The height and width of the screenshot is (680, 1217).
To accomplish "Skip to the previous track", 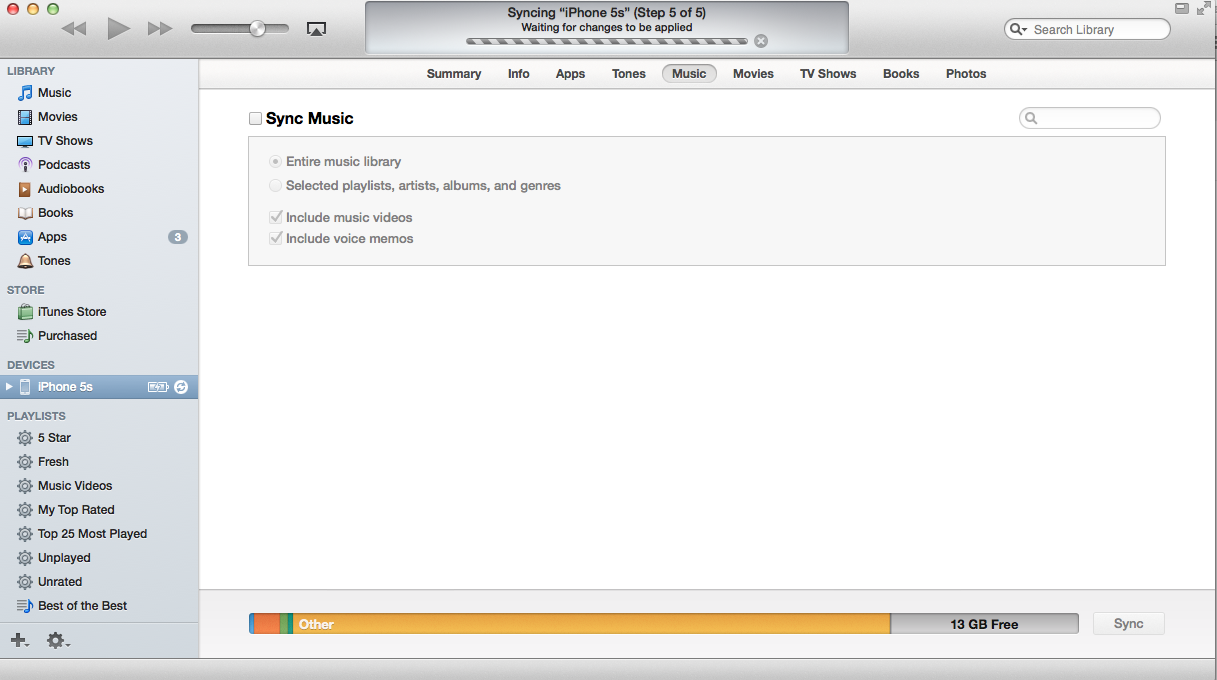I will click(x=74, y=29).
